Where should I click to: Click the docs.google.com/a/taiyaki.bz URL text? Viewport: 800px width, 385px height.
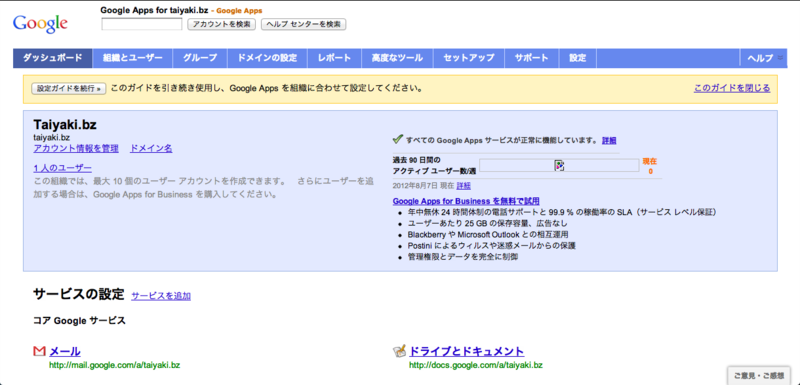(x=476, y=365)
